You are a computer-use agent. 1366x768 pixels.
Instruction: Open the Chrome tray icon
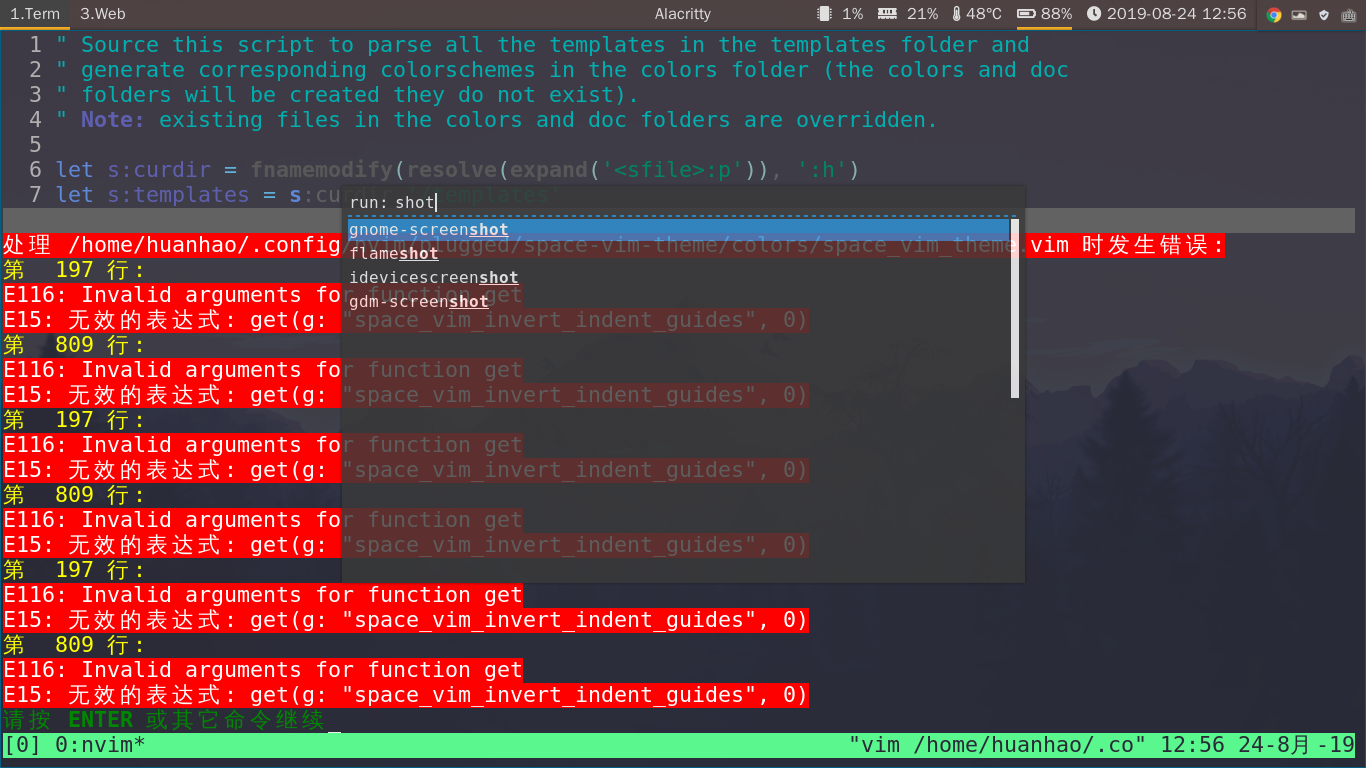click(1274, 14)
